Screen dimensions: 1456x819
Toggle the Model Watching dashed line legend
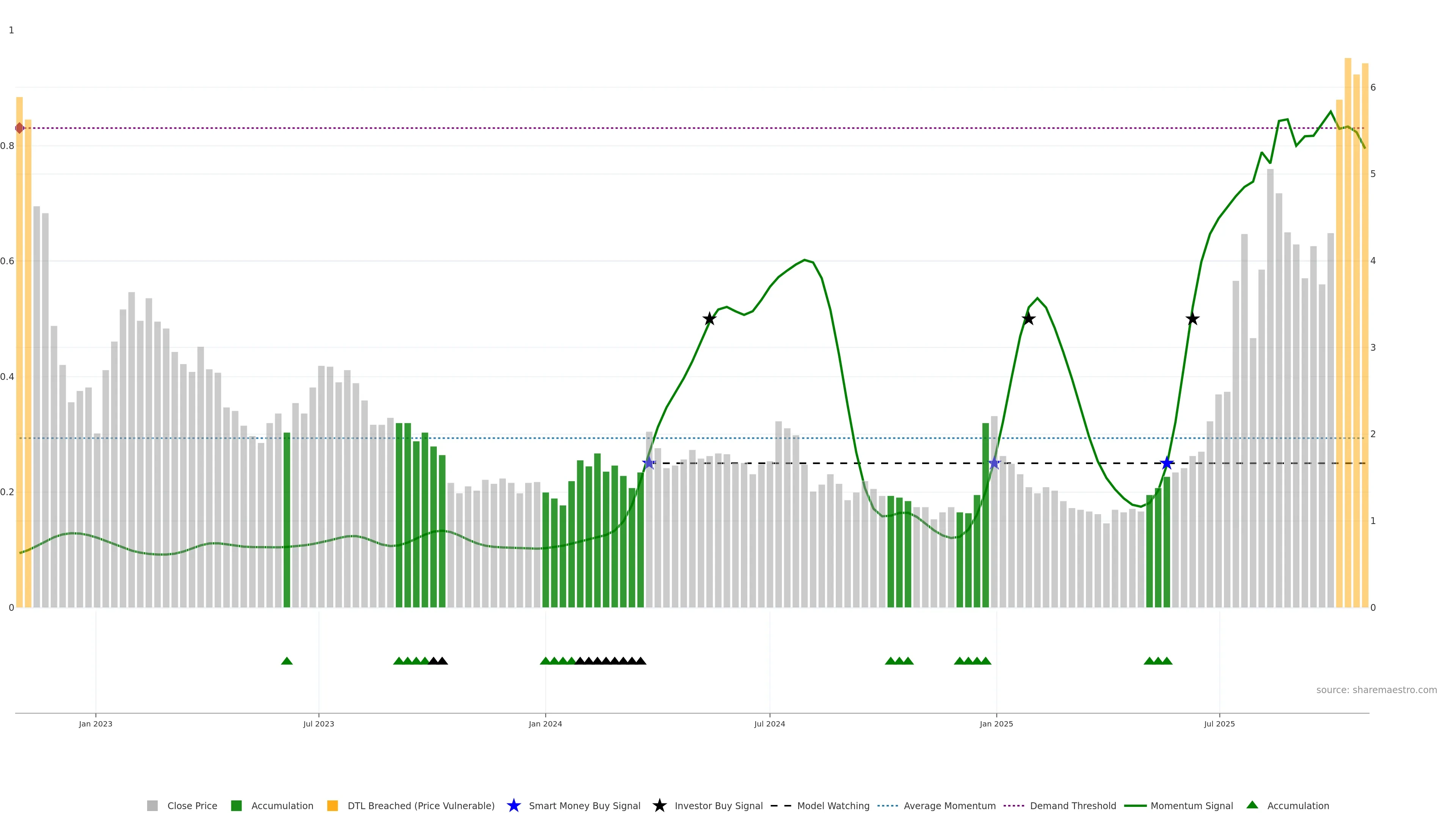click(781, 806)
